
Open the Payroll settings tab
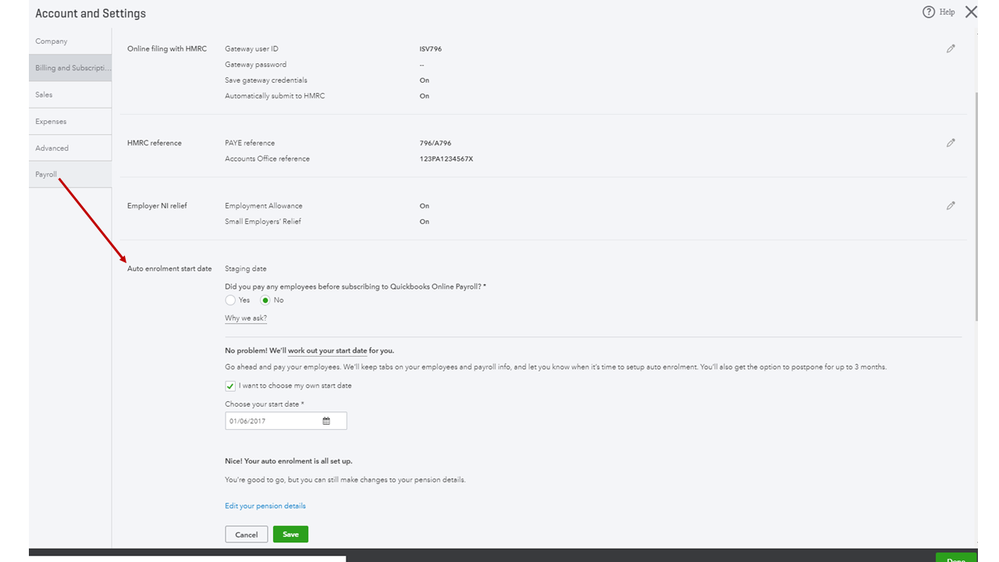(x=46, y=174)
